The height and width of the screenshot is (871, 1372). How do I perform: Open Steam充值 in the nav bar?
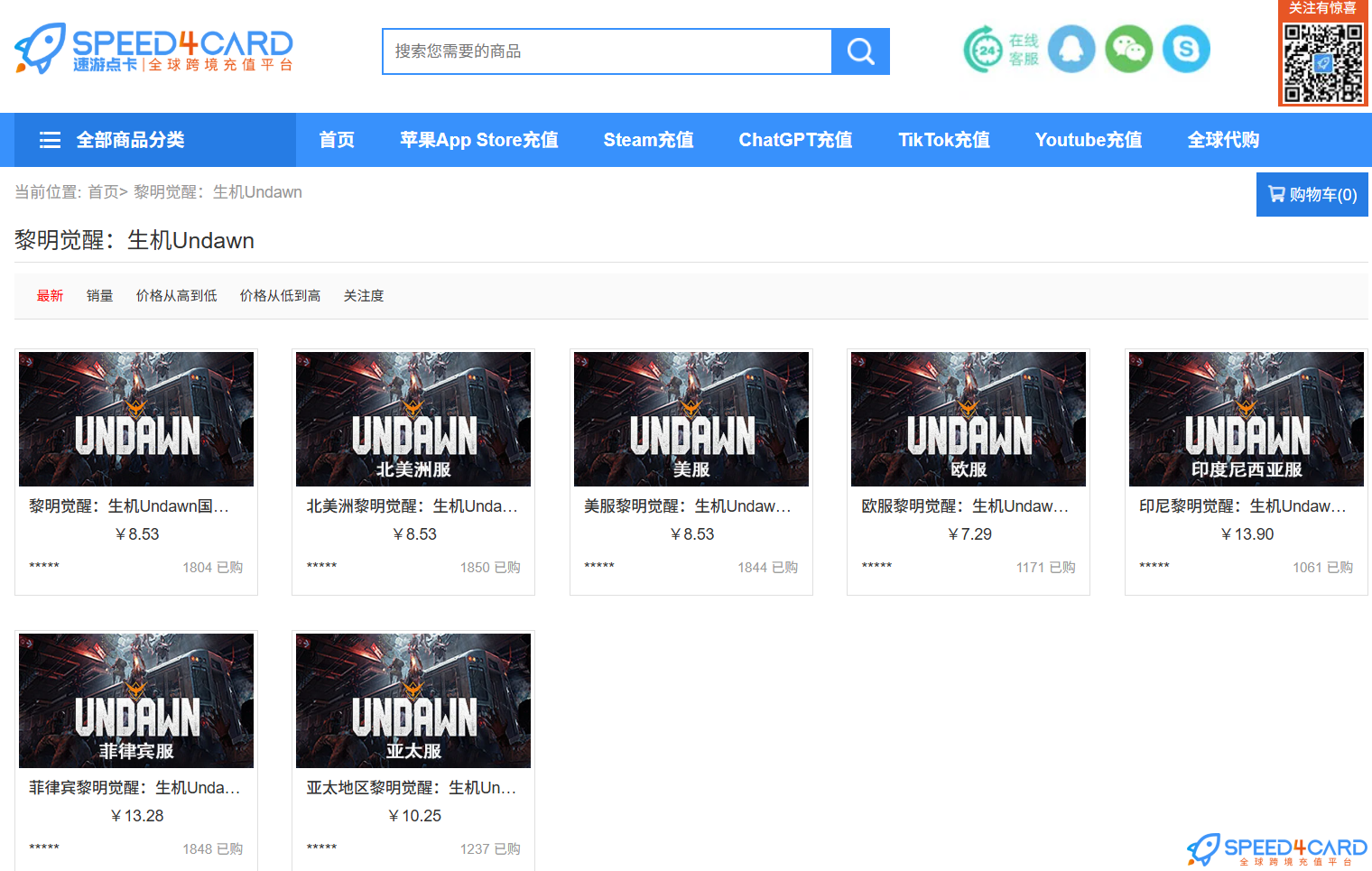[649, 140]
